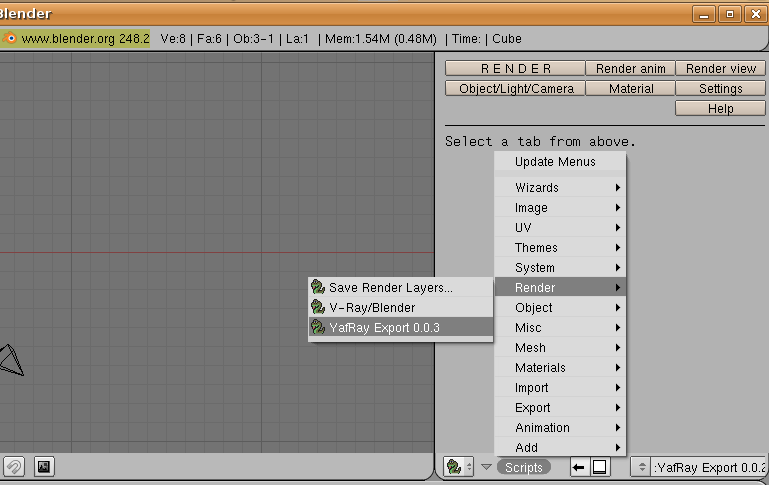Image resolution: width=769 pixels, height=485 pixels.
Task: Open the Scripts menu in the header
Action: click(x=524, y=467)
